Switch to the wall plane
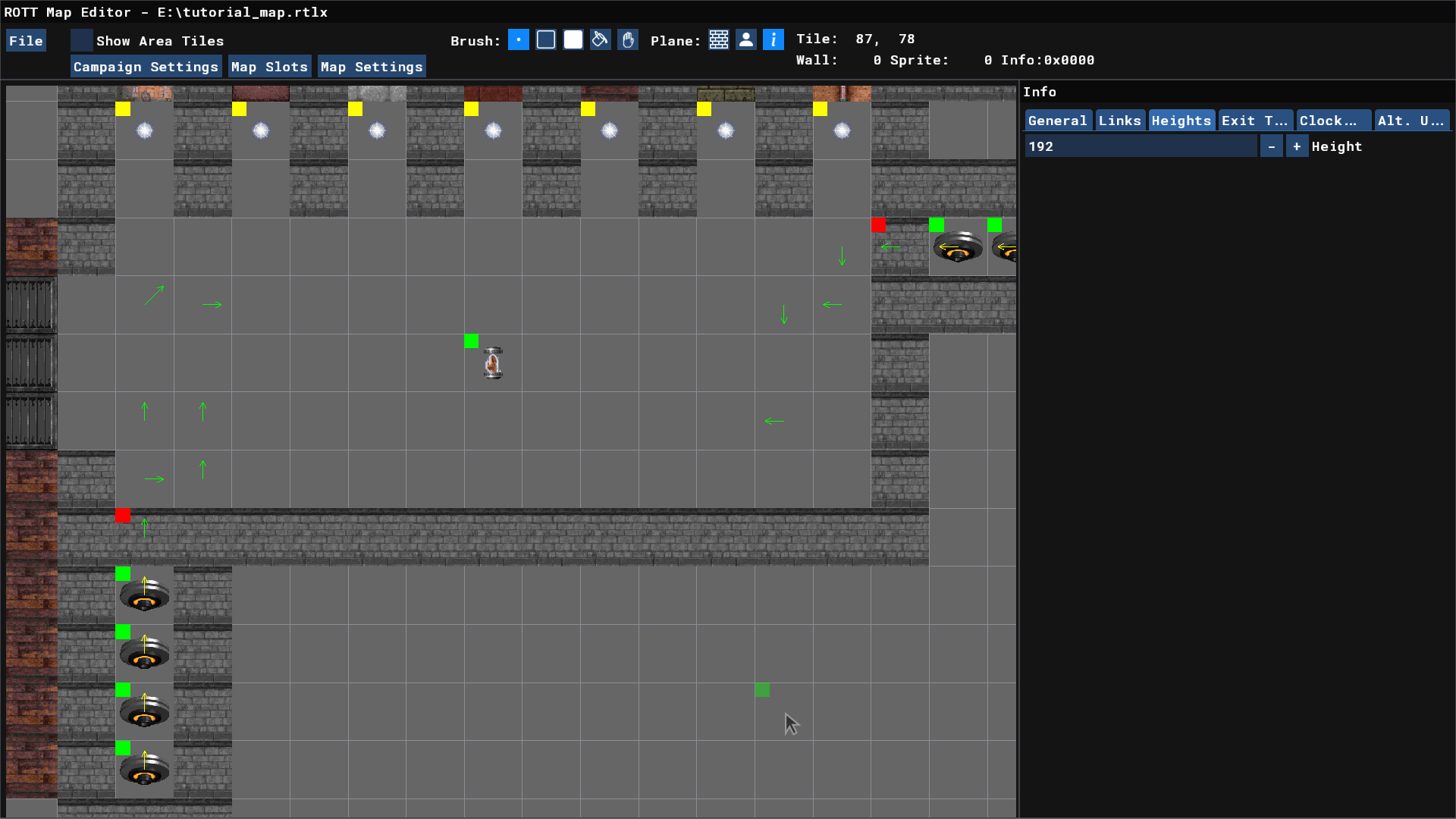Screen dimensions: 1456x819 [x=719, y=40]
